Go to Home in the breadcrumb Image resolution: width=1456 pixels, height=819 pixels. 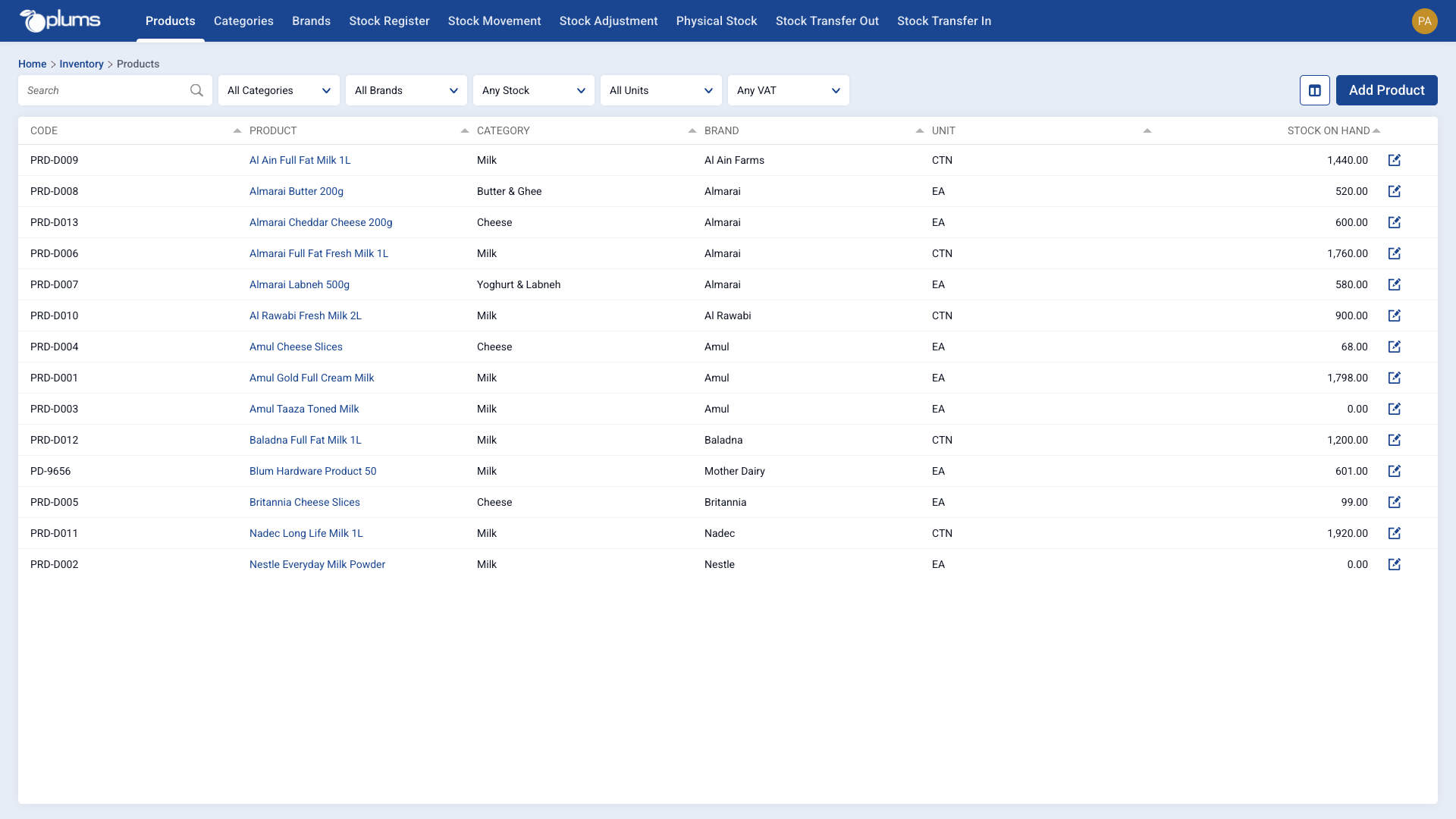[x=32, y=64]
